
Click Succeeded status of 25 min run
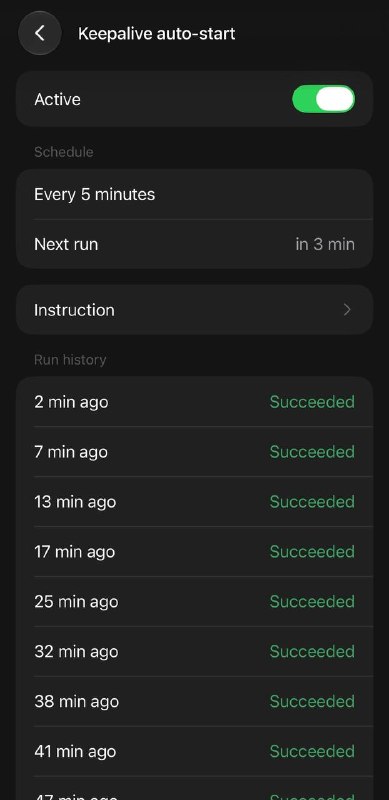pyautogui.click(x=312, y=602)
